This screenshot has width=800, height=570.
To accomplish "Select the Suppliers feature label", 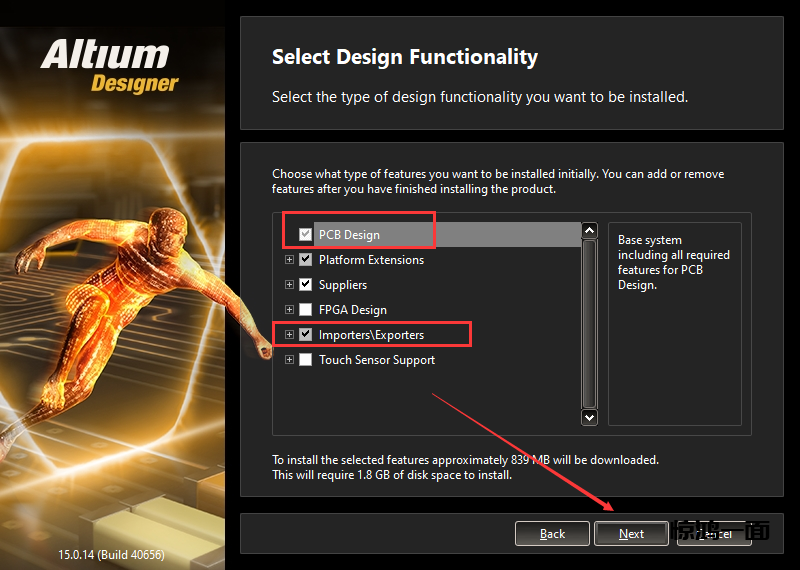I will click(x=343, y=285).
